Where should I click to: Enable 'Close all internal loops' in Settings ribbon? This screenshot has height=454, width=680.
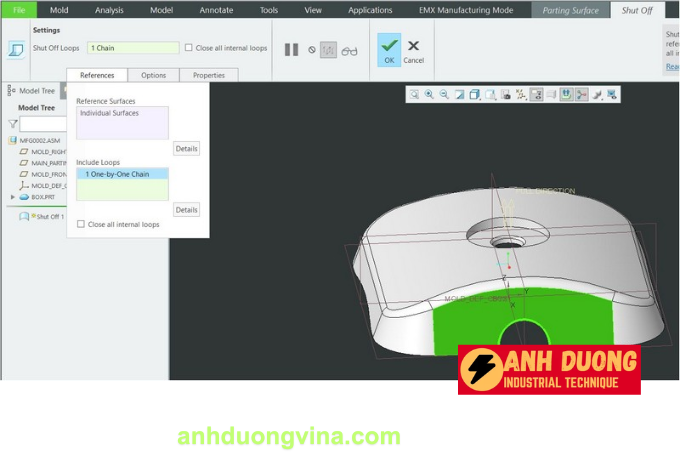(x=189, y=48)
